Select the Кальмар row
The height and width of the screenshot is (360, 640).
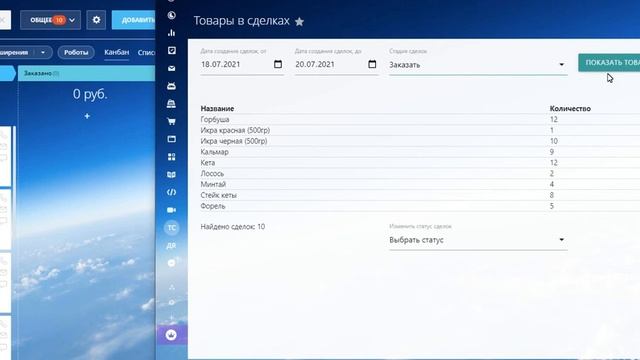click(420, 152)
